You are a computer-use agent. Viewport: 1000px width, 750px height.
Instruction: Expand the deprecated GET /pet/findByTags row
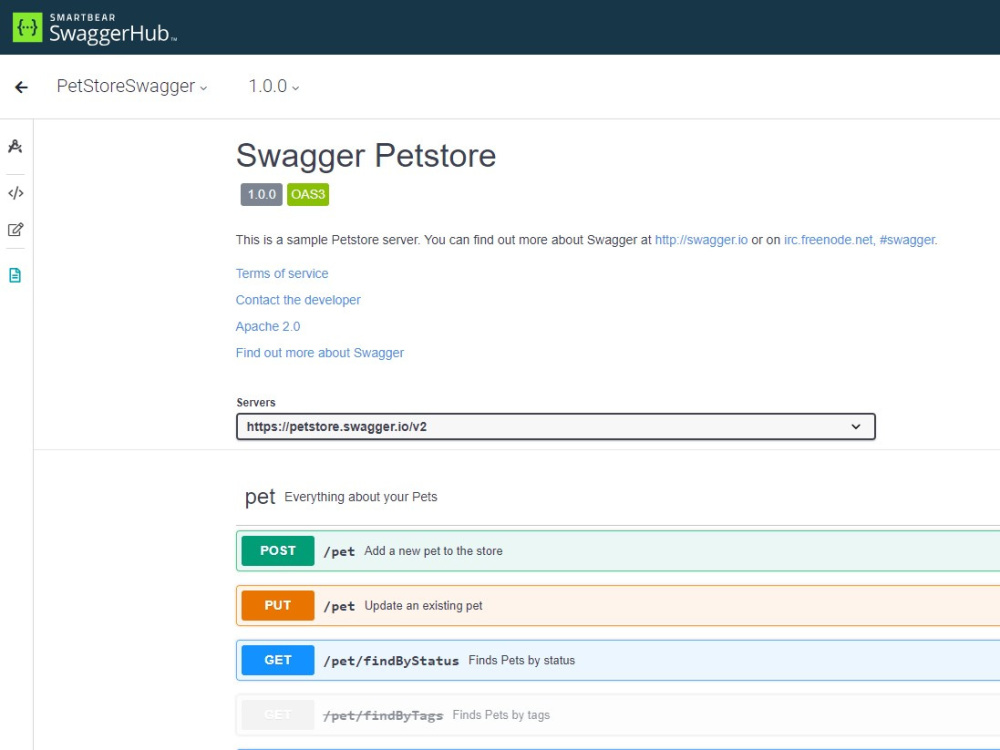(x=600, y=714)
